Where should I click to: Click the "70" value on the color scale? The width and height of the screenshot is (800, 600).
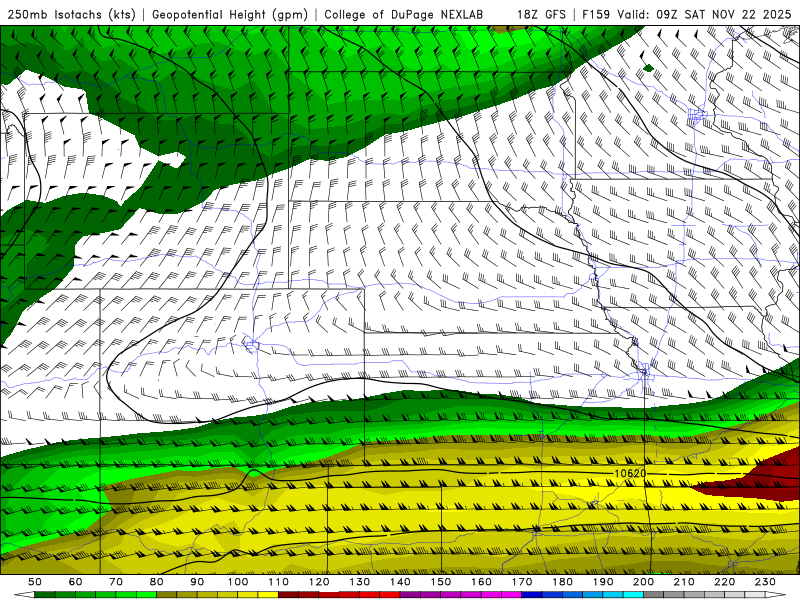[116, 582]
